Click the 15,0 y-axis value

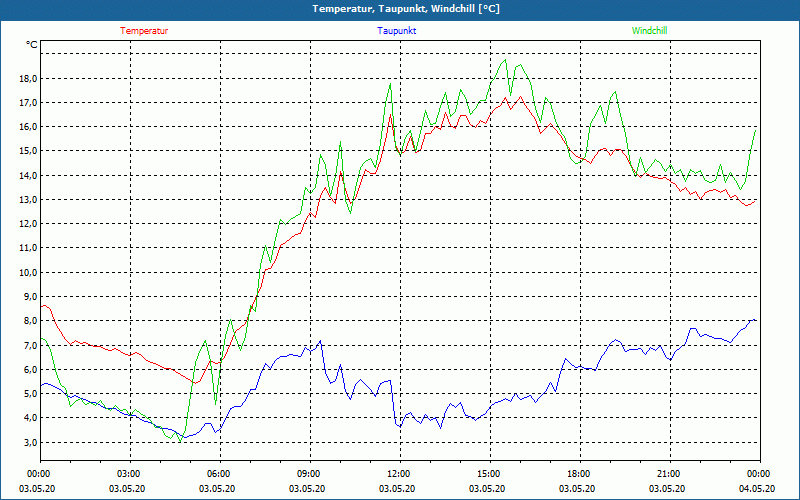click(x=26, y=151)
